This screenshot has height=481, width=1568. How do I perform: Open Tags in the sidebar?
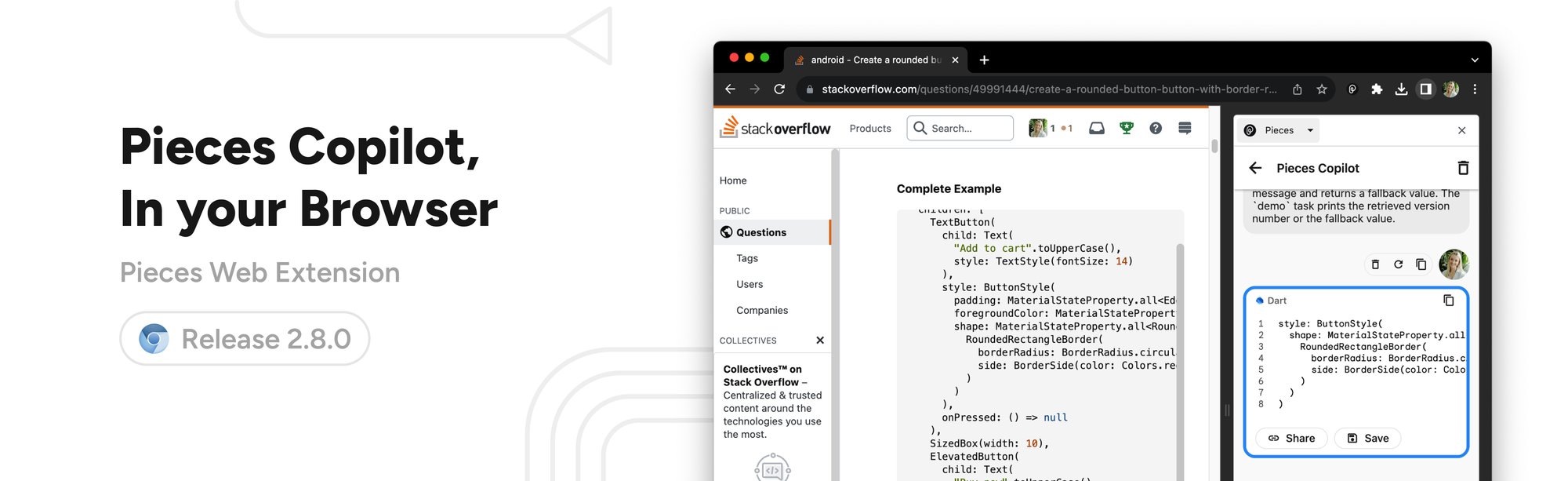[x=747, y=258]
